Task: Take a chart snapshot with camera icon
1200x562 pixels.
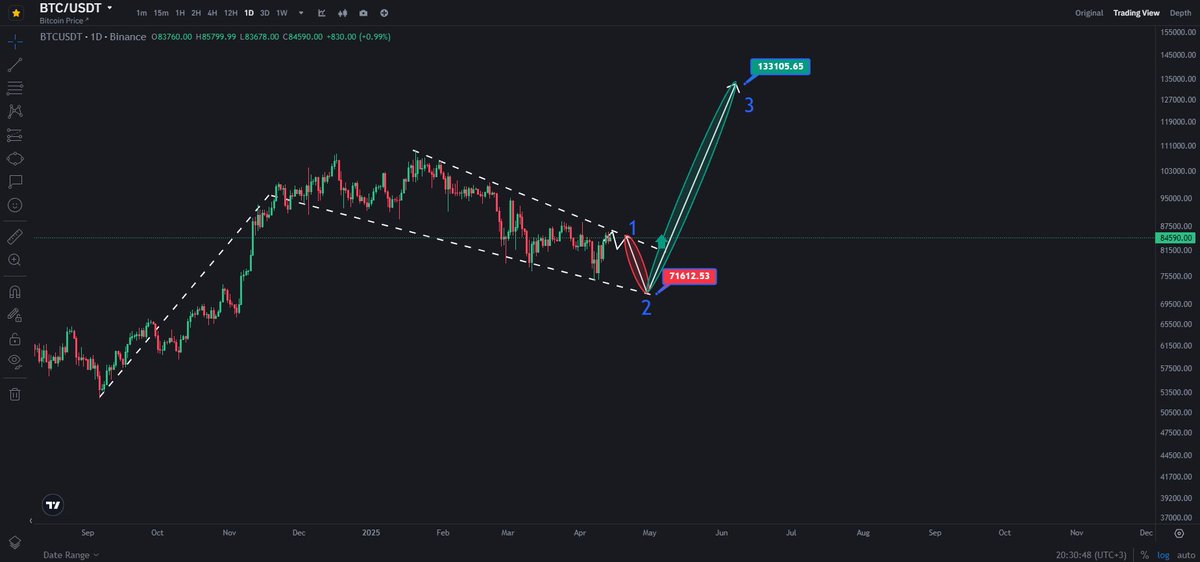Action: pos(363,13)
